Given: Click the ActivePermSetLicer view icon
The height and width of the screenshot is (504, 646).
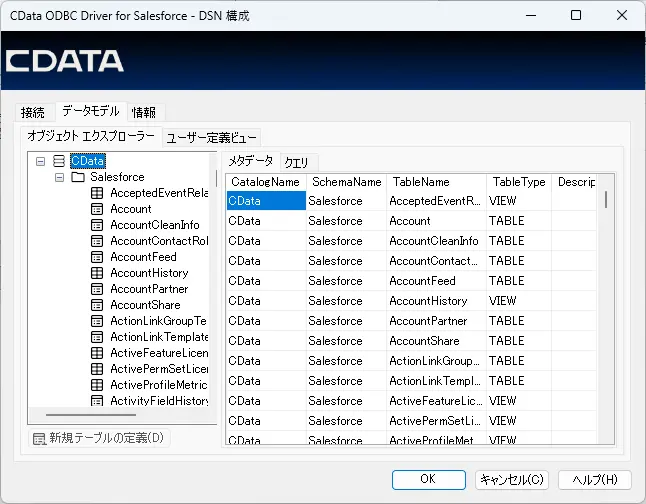Looking at the screenshot, I should point(97,369).
